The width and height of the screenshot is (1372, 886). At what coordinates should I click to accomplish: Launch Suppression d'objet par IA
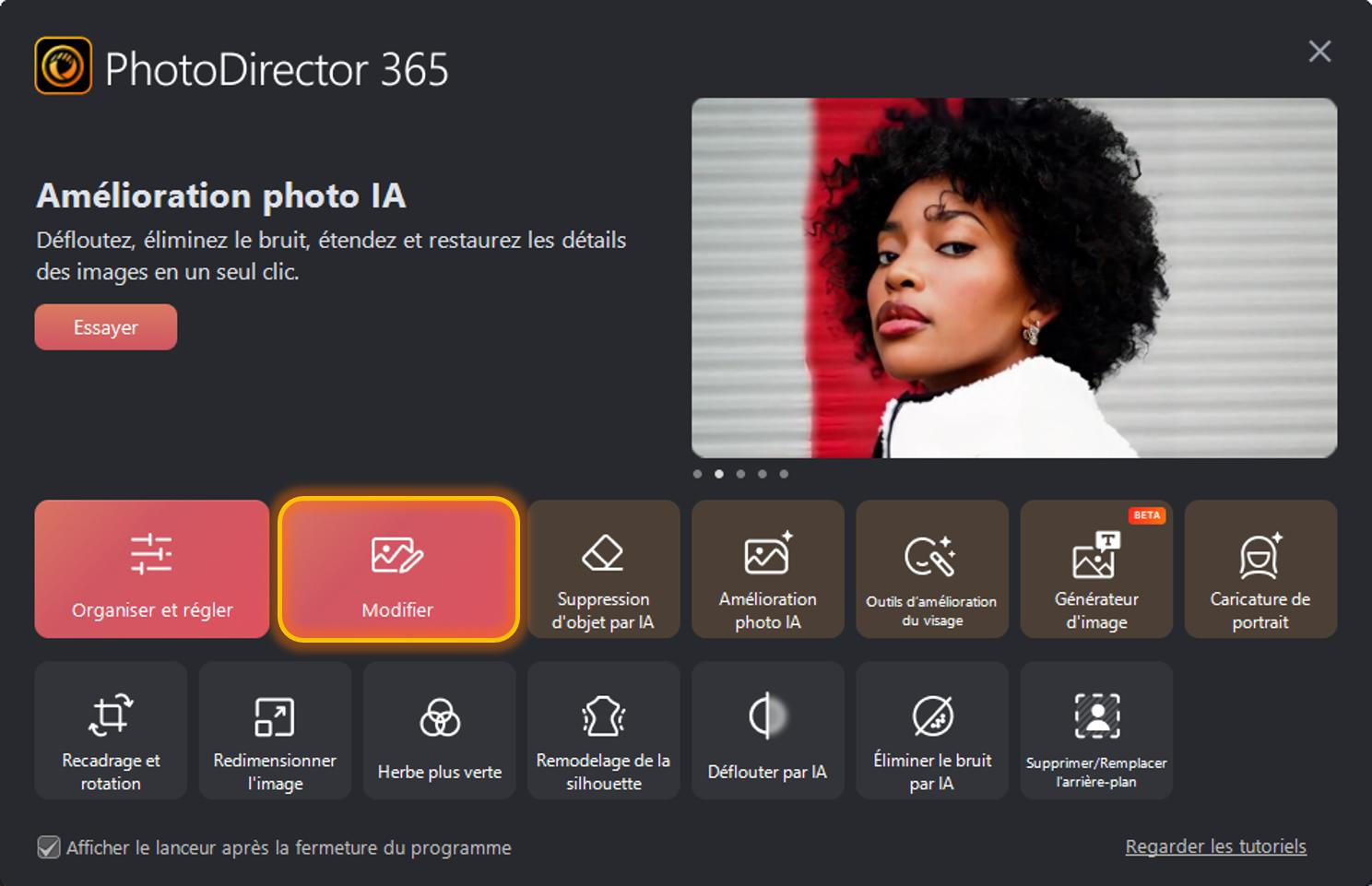603,570
